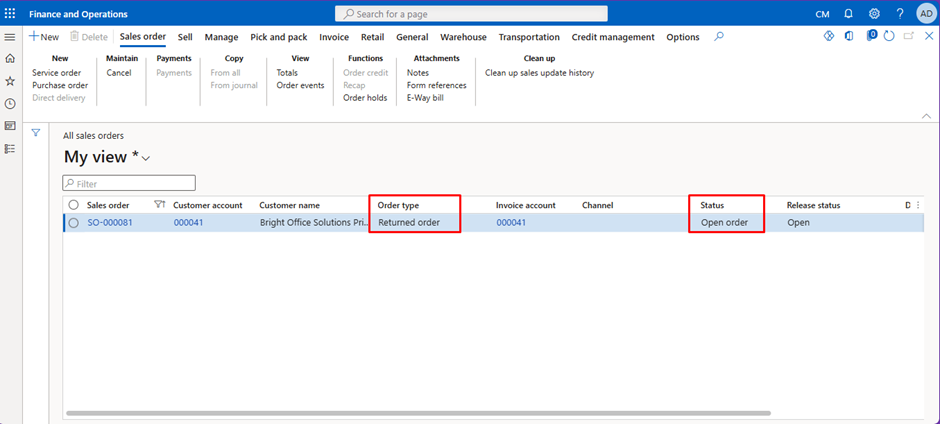Image resolution: width=940 pixels, height=424 pixels.
Task: Select the SO-000081 row radio button
Action: click(74, 222)
